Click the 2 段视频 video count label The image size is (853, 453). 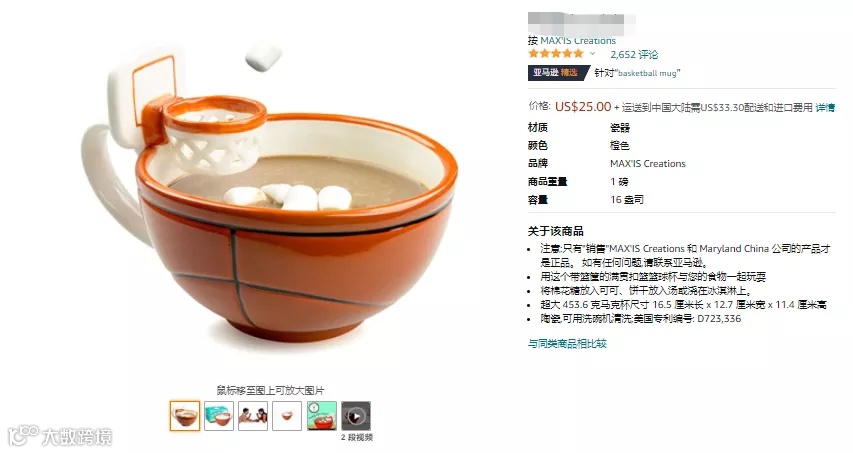[357, 437]
